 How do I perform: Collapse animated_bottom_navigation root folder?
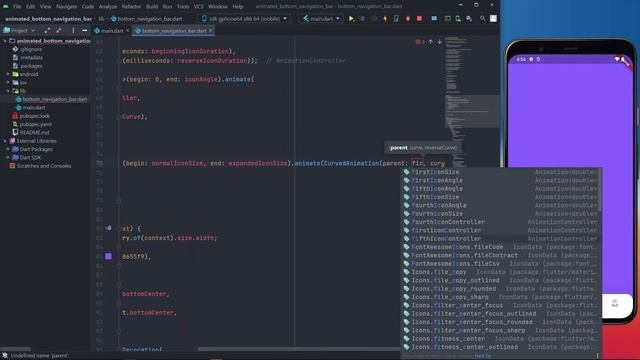coord(5,41)
